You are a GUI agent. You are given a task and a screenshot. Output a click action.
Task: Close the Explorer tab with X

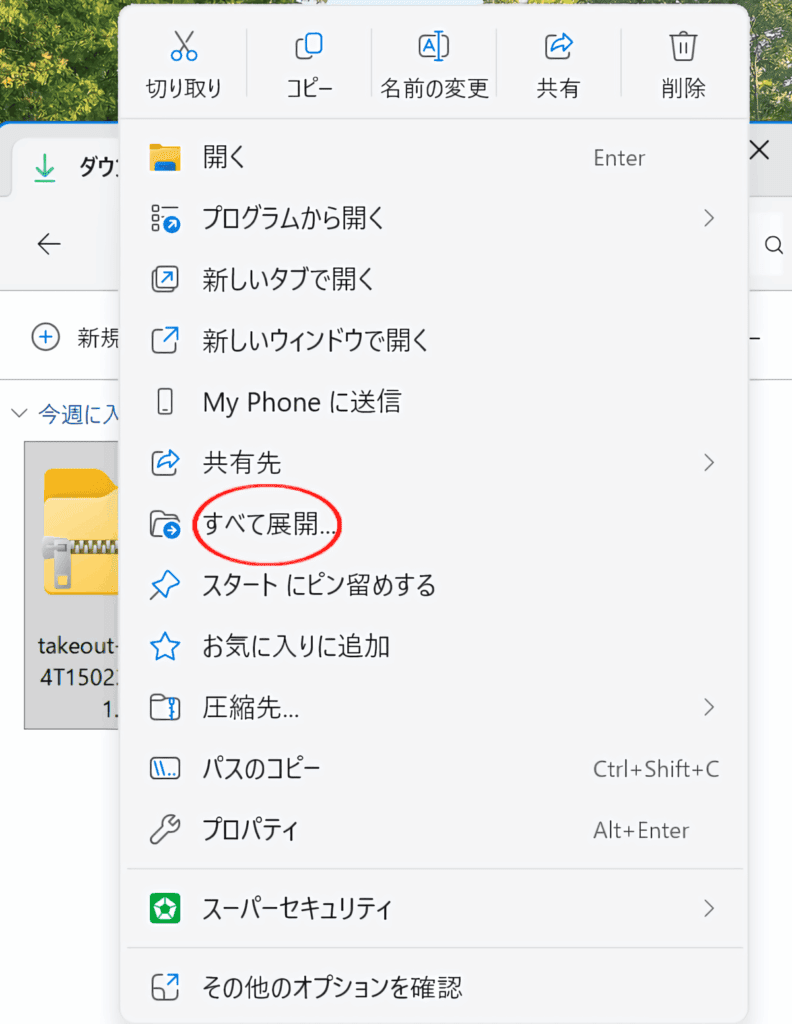[759, 150]
